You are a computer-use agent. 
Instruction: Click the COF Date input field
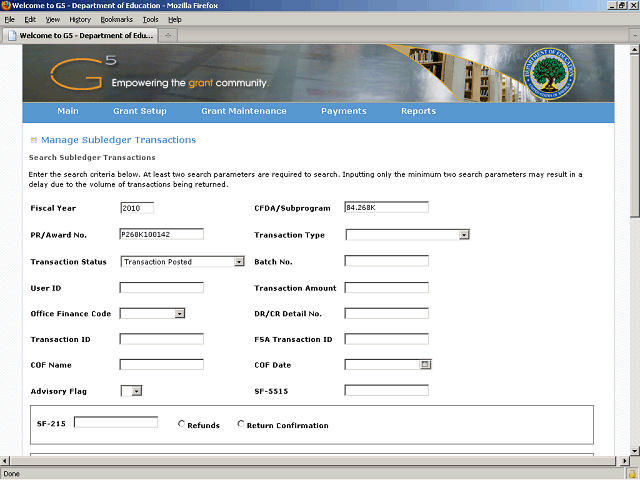pos(382,364)
